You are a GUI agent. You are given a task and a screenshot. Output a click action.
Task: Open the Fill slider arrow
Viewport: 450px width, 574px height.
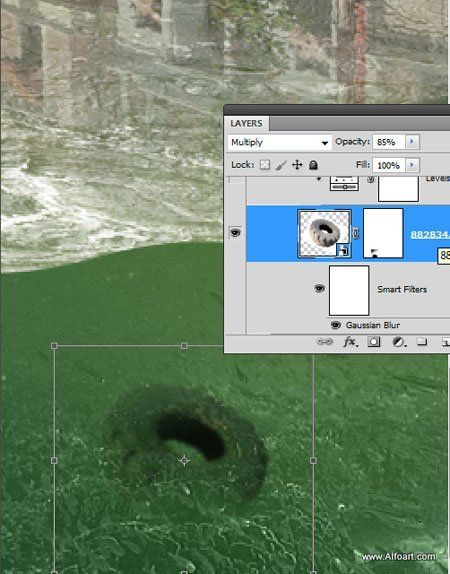click(x=412, y=165)
